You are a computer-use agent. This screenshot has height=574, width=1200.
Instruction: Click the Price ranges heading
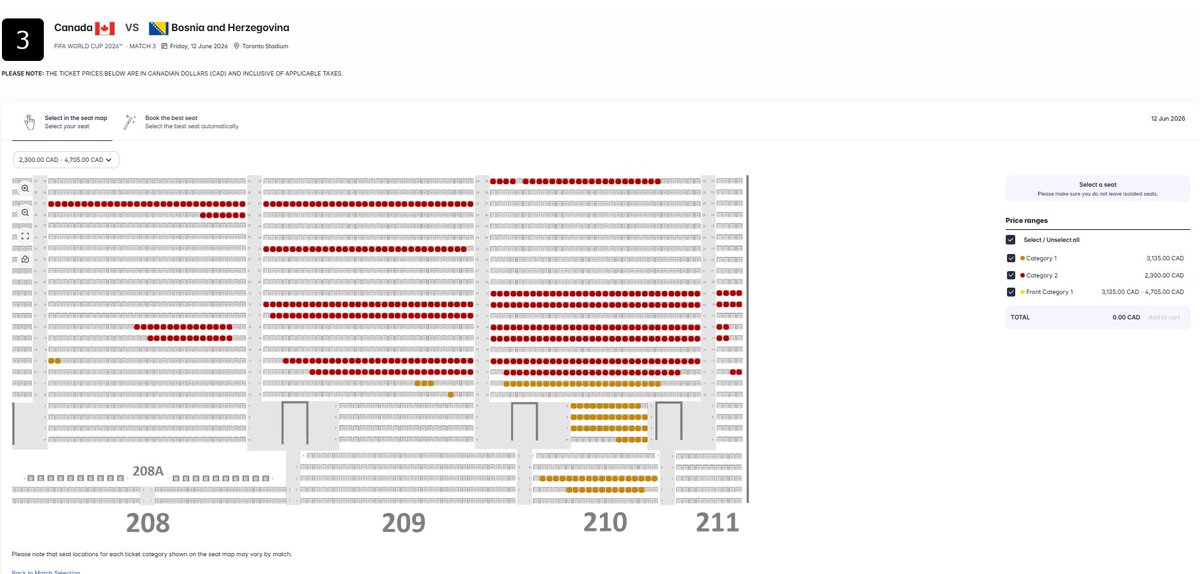pos(1027,220)
